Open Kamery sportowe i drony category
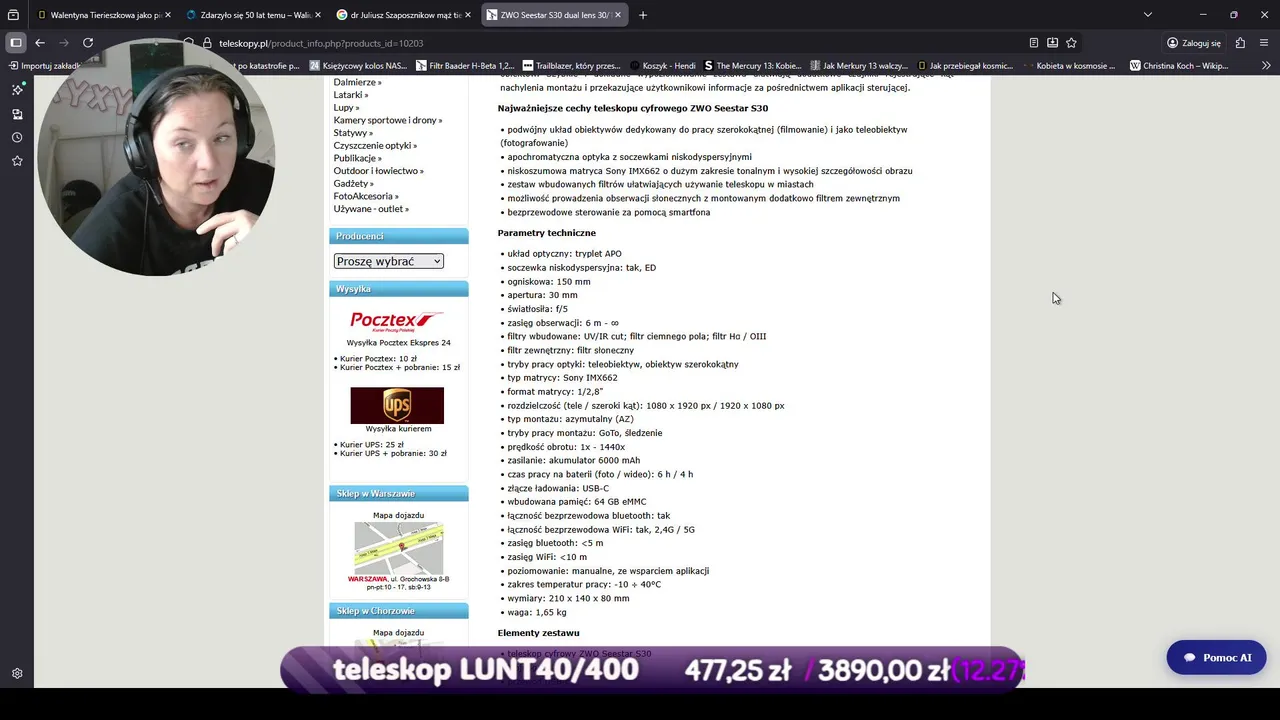Screen dimensions: 1280x720 point(388,120)
